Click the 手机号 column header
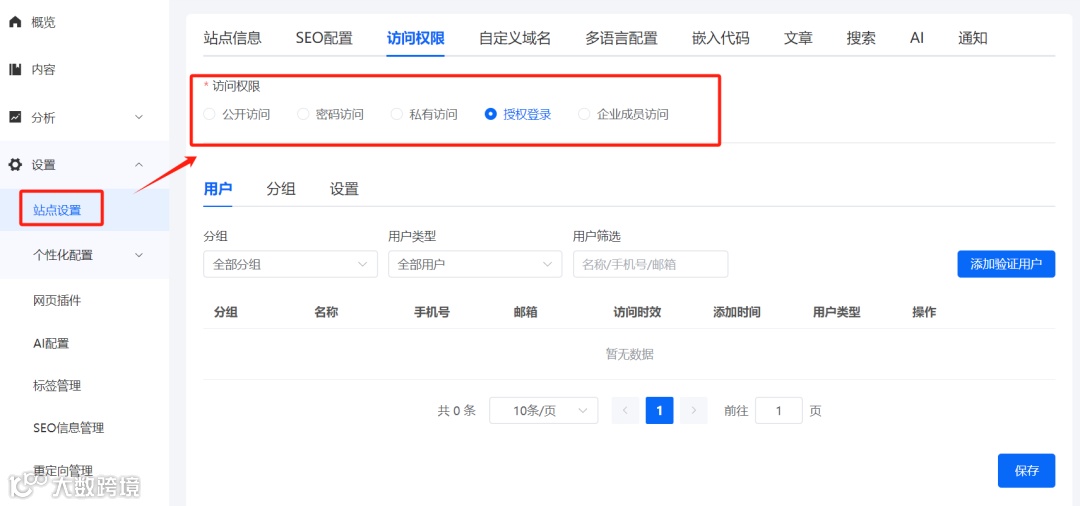1080x506 pixels. coord(432,313)
